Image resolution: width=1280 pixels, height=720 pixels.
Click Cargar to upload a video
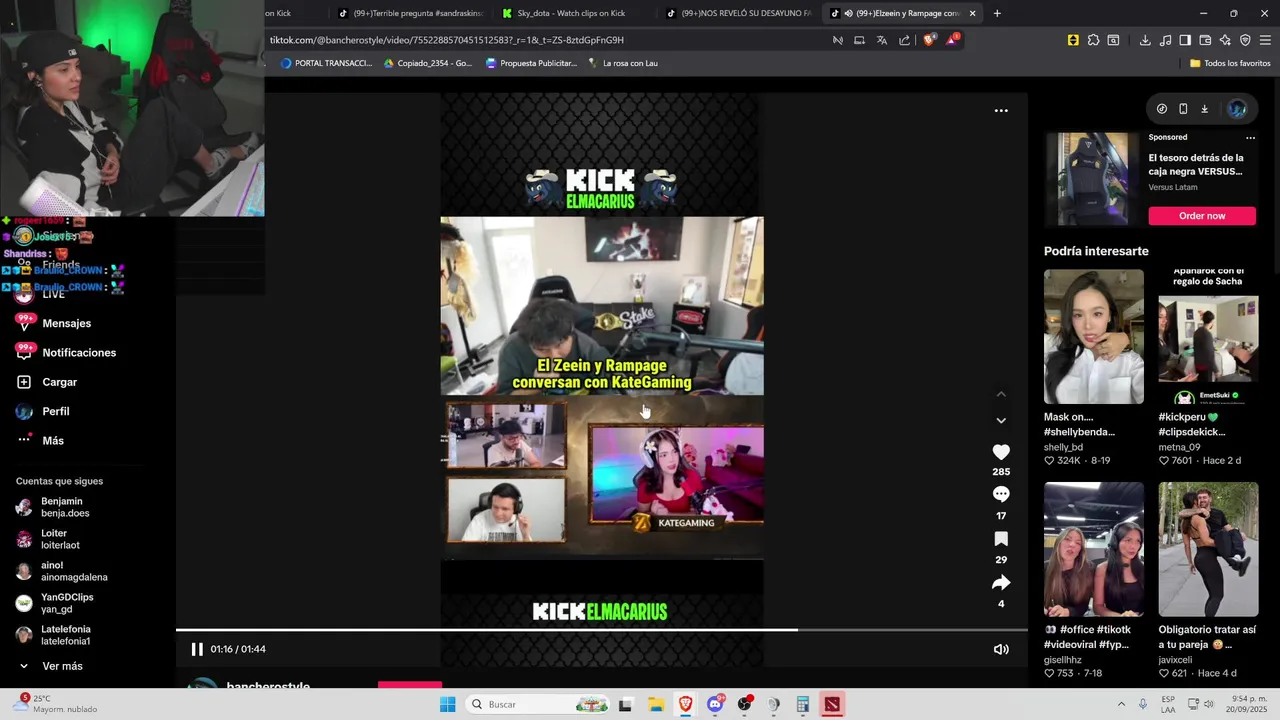[59, 382]
